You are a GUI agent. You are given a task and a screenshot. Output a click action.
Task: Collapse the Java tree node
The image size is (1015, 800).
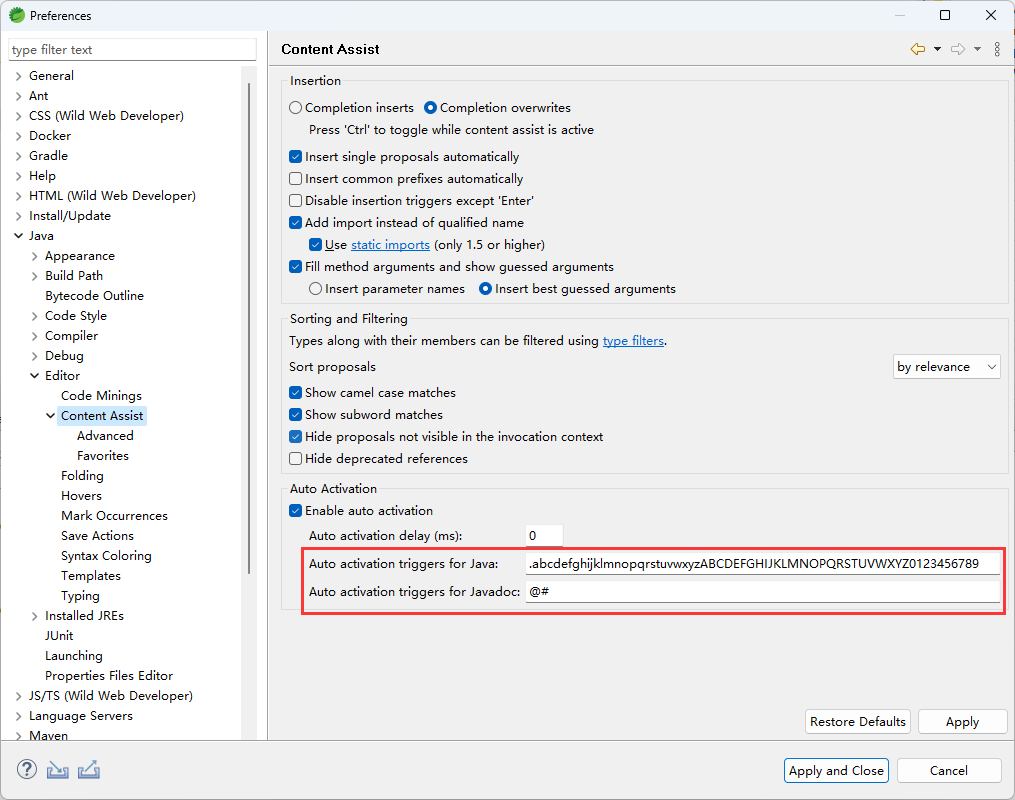click(19, 236)
